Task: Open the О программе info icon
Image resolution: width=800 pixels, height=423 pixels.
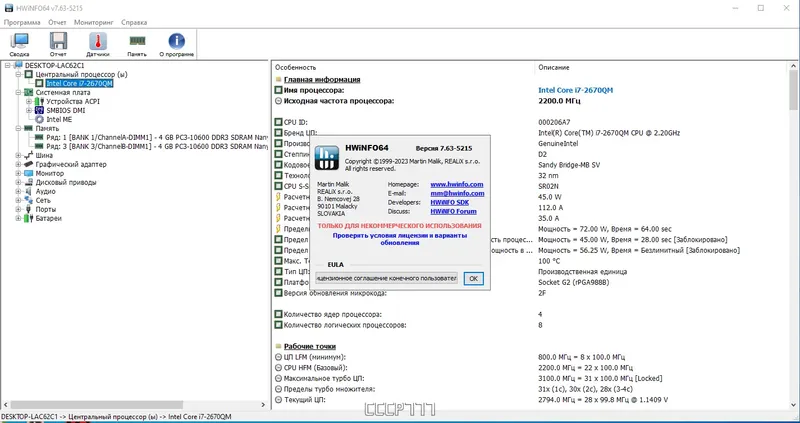Action: (x=177, y=41)
